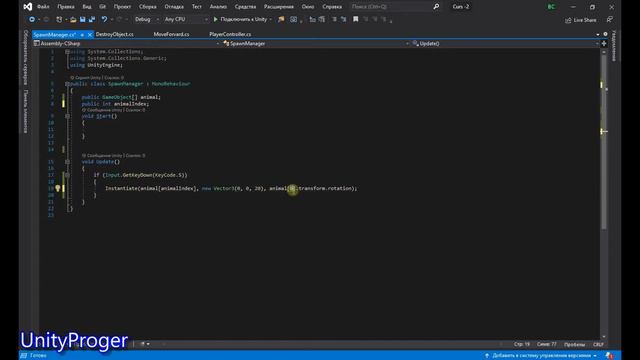Click the navigate backward arrow icon
The image size is (640, 360).
[32, 19]
